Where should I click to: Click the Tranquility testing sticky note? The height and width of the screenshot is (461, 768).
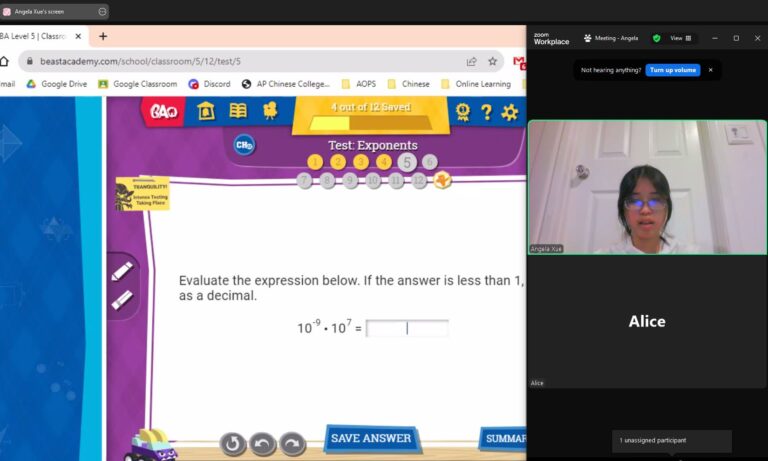pyautogui.click(x=143, y=194)
